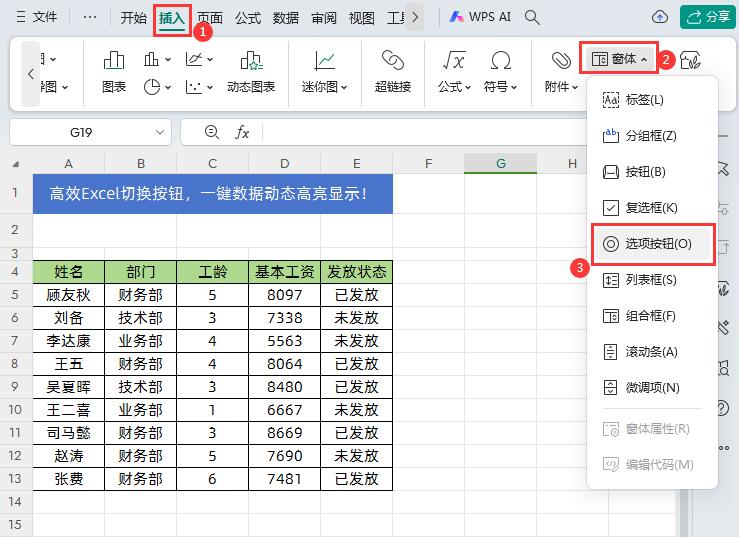The height and width of the screenshot is (537, 739).
Task: Select the cell containing 顾友秋
Action: [69, 295]
